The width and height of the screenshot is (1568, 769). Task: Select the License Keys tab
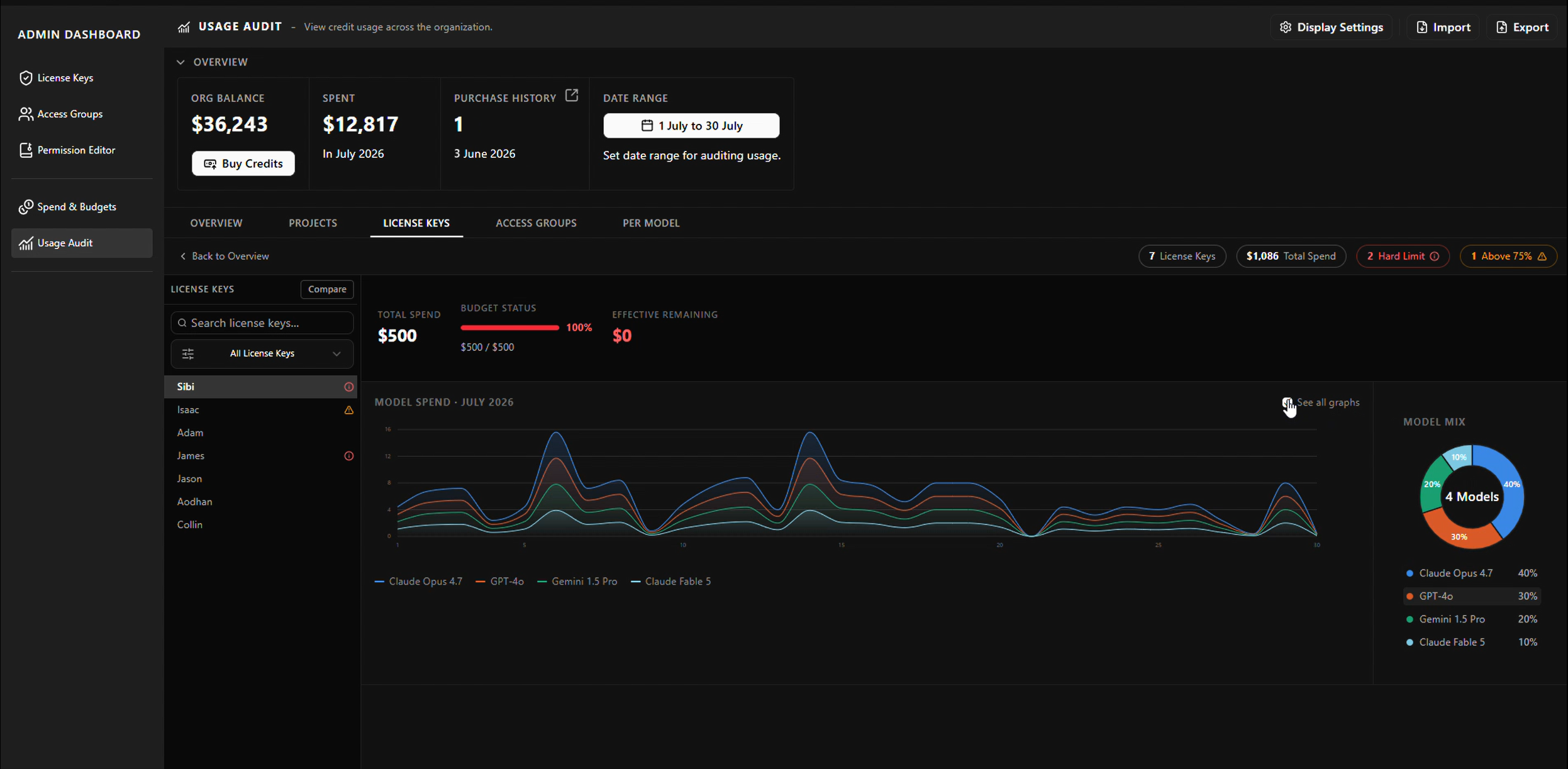point(416,223)
